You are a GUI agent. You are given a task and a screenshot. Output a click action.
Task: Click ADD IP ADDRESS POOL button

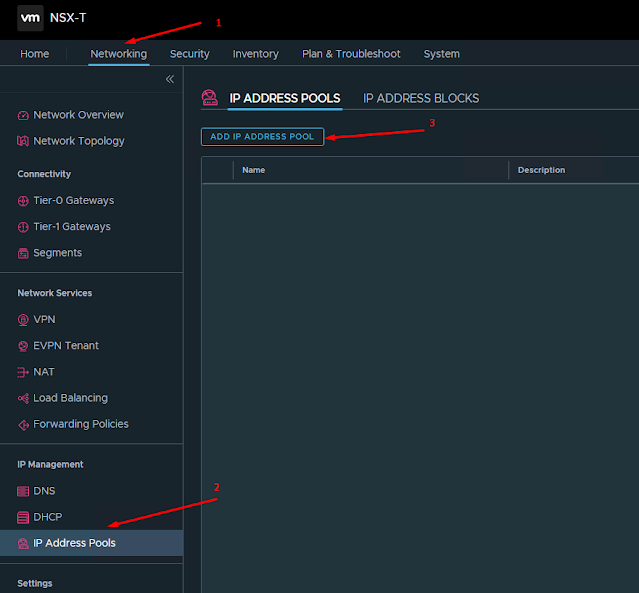262,137
